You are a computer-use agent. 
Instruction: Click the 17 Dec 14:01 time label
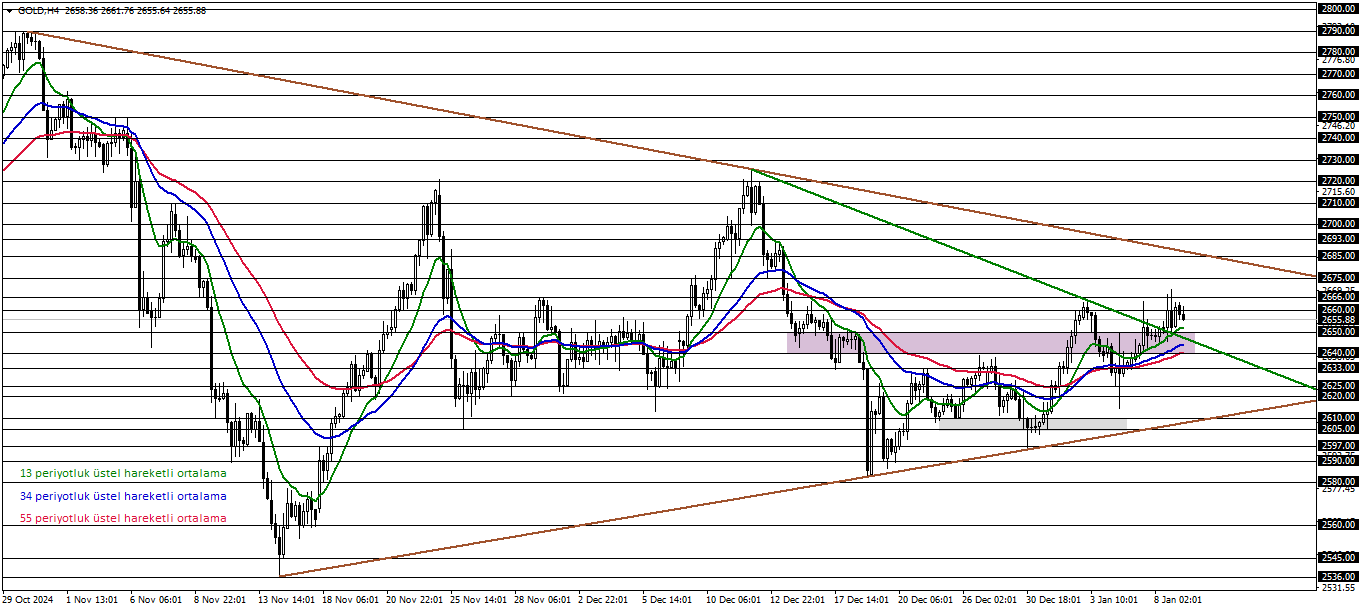862,600
